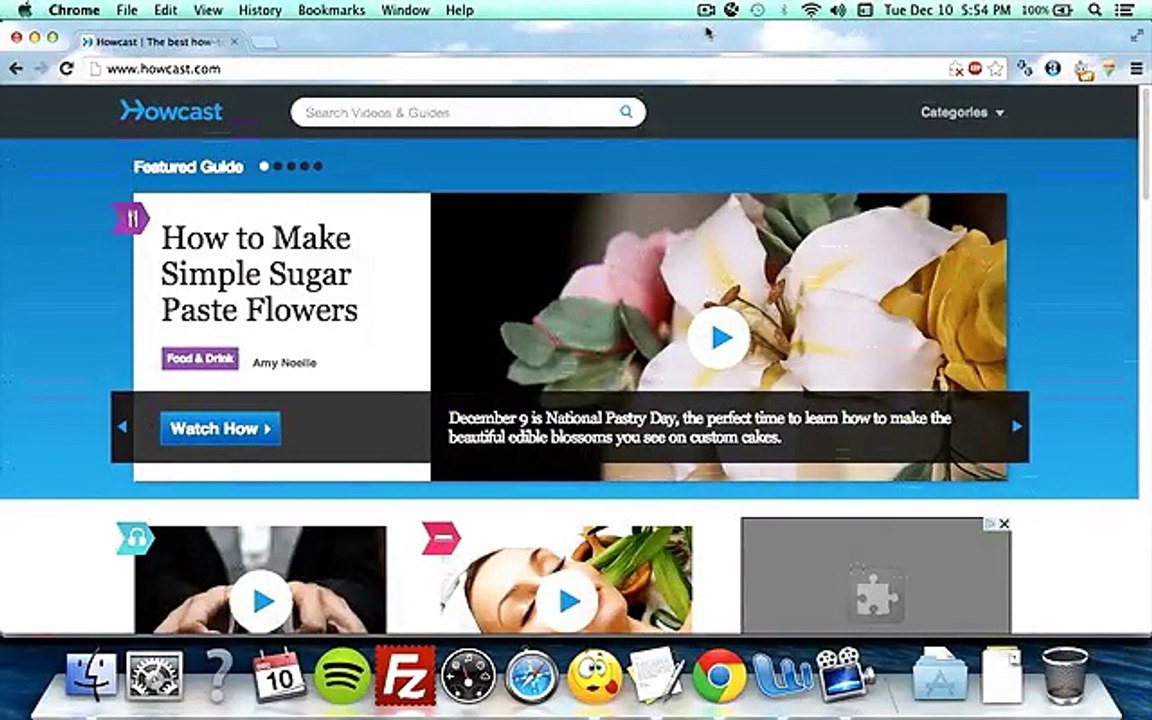Image resolution: width=1152 pixels, height=720 pixels.
Task: Launch FileZilla from the Dock
Action: coord(405,675)
